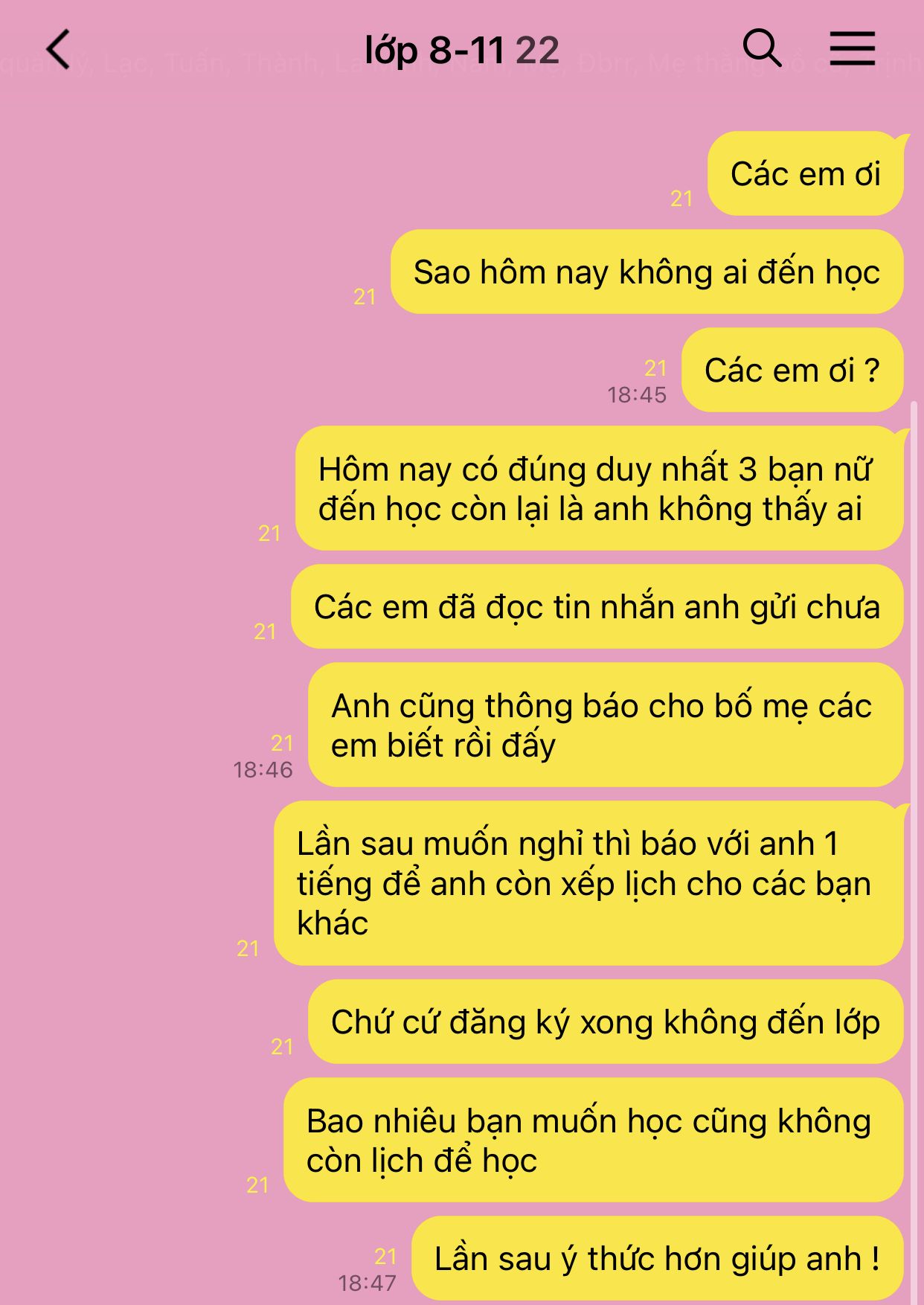
Task: Select message 'Sao hôm nay không ai đến học'
Action: 647,272
